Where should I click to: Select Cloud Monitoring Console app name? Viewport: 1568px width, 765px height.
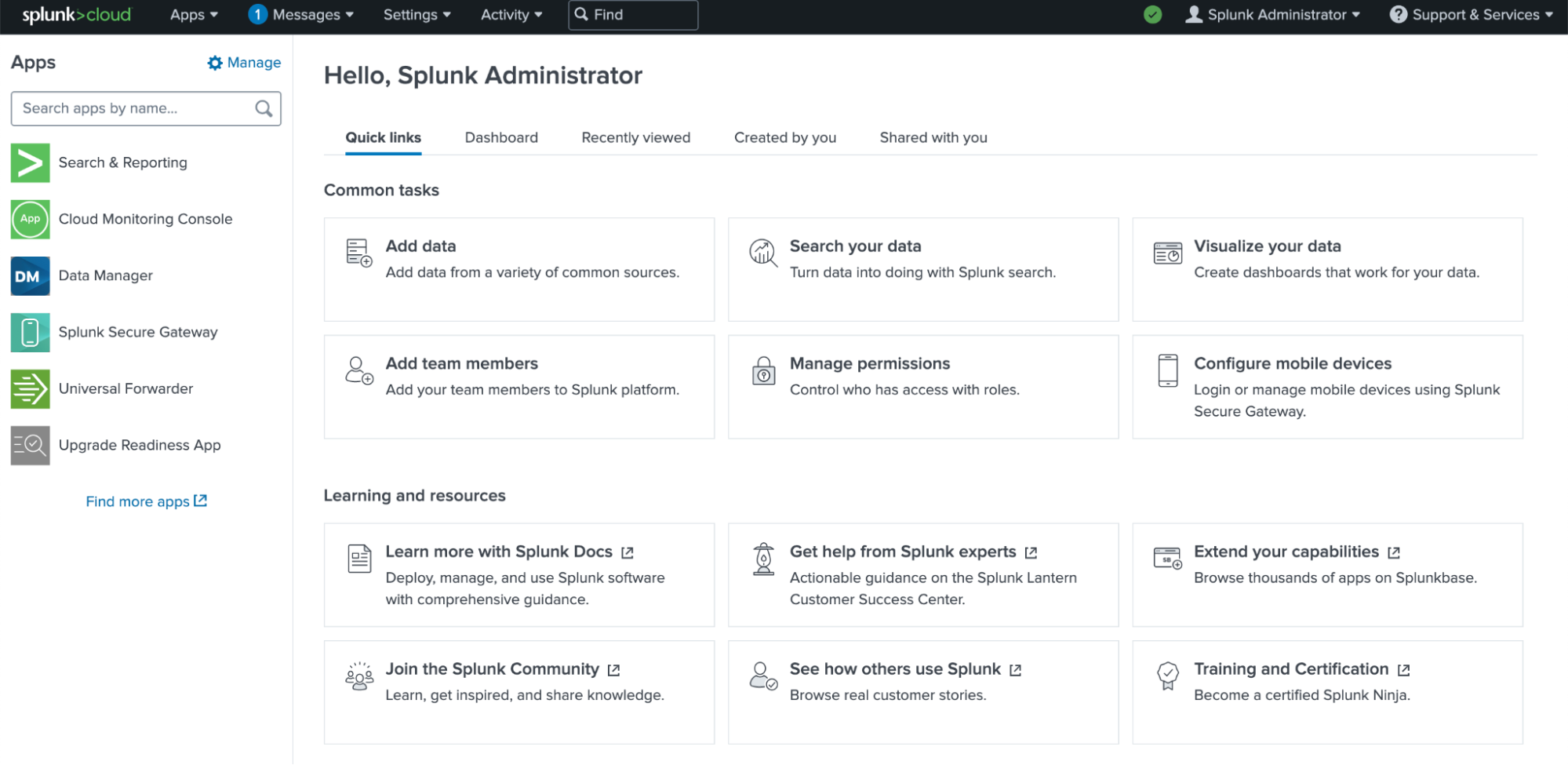[x=146, y=219]
